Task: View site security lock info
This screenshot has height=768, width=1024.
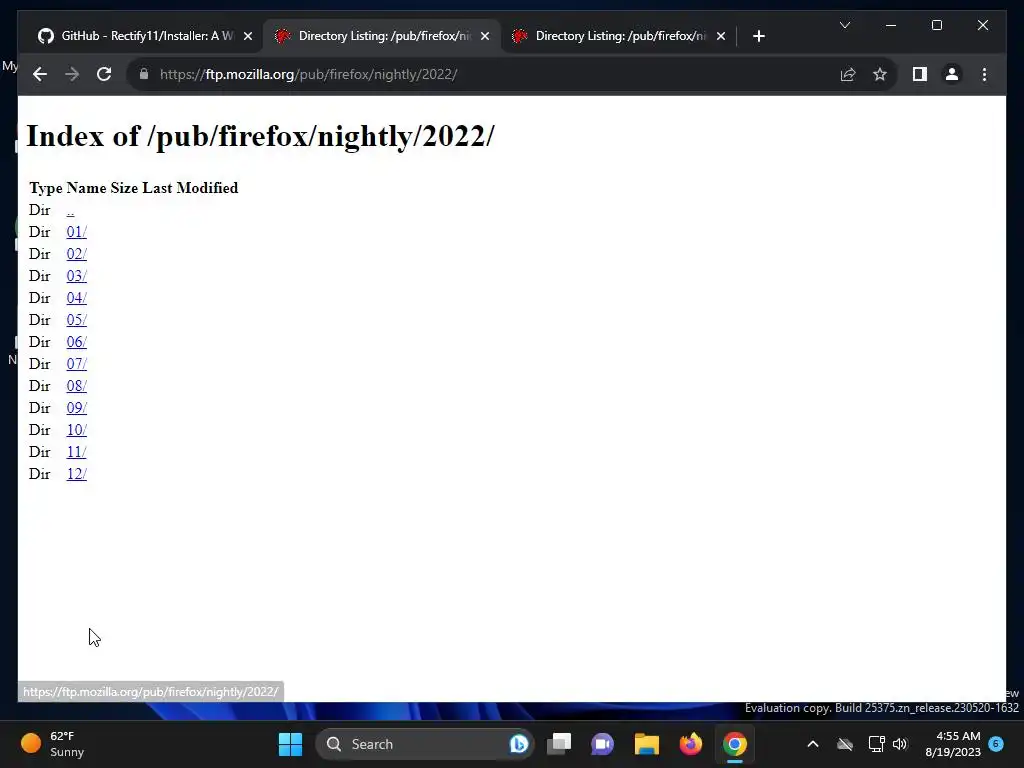Action: pyautogui.click(x=144, y=74)
